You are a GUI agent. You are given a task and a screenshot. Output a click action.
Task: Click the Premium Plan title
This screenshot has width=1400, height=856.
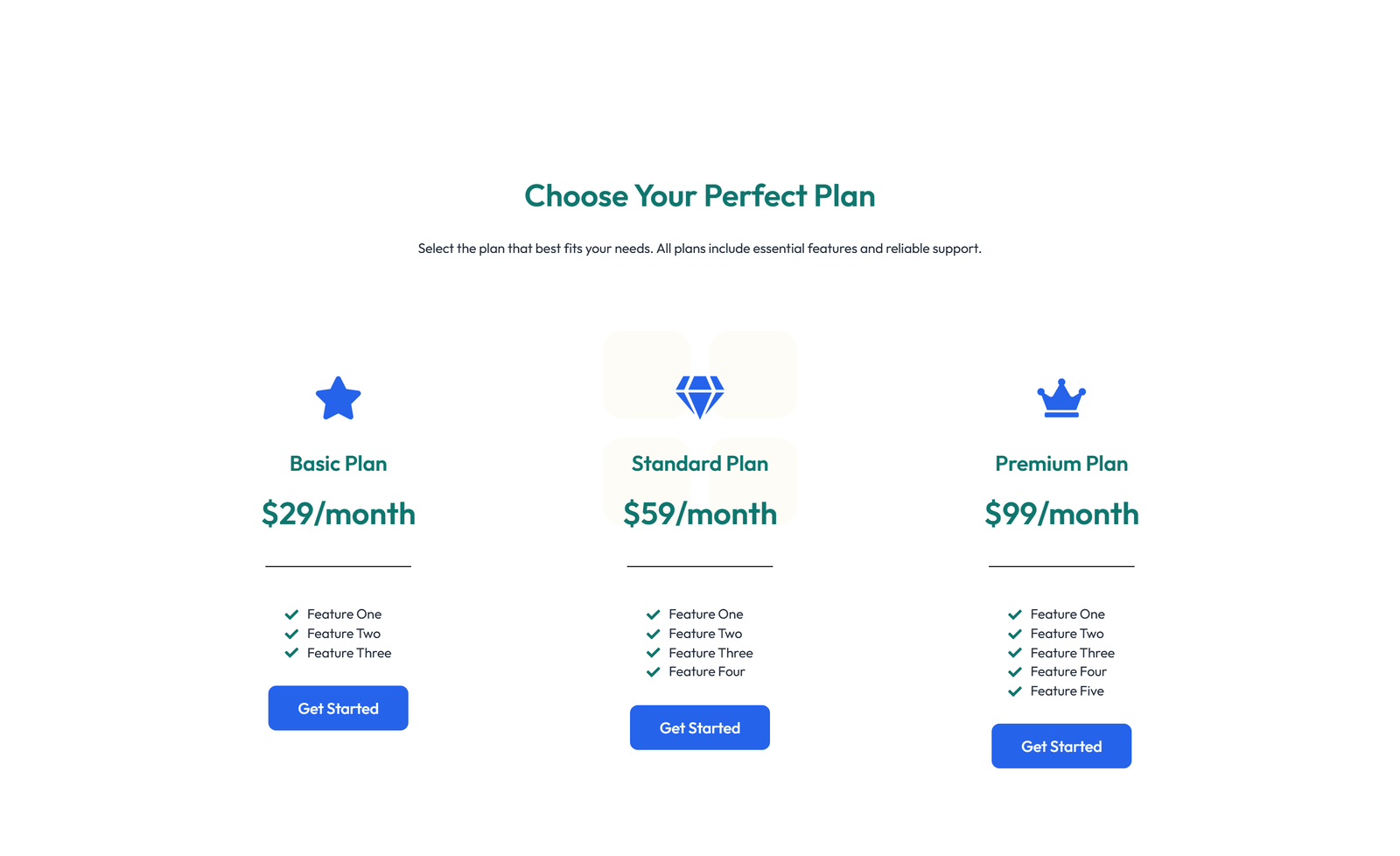(1060, 464)
